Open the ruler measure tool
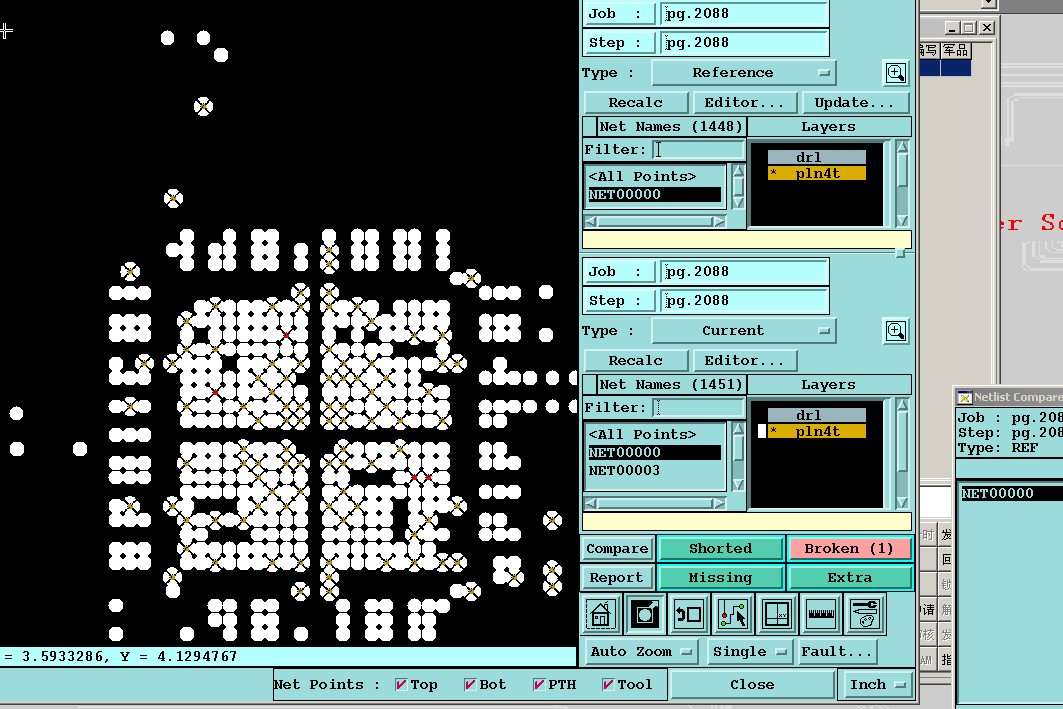This screenshot has height=709, width=1063. coord(821,614)
